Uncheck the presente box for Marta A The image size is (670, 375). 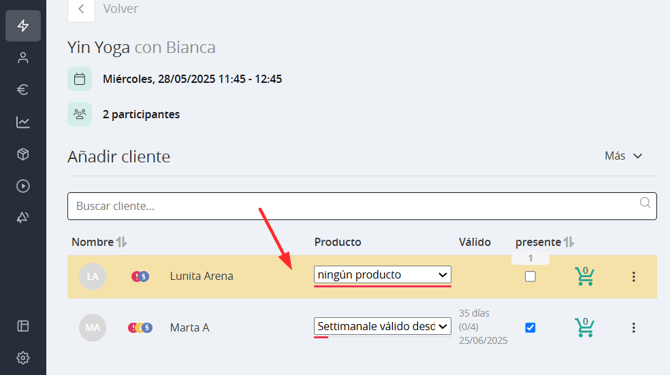point(530,328)
